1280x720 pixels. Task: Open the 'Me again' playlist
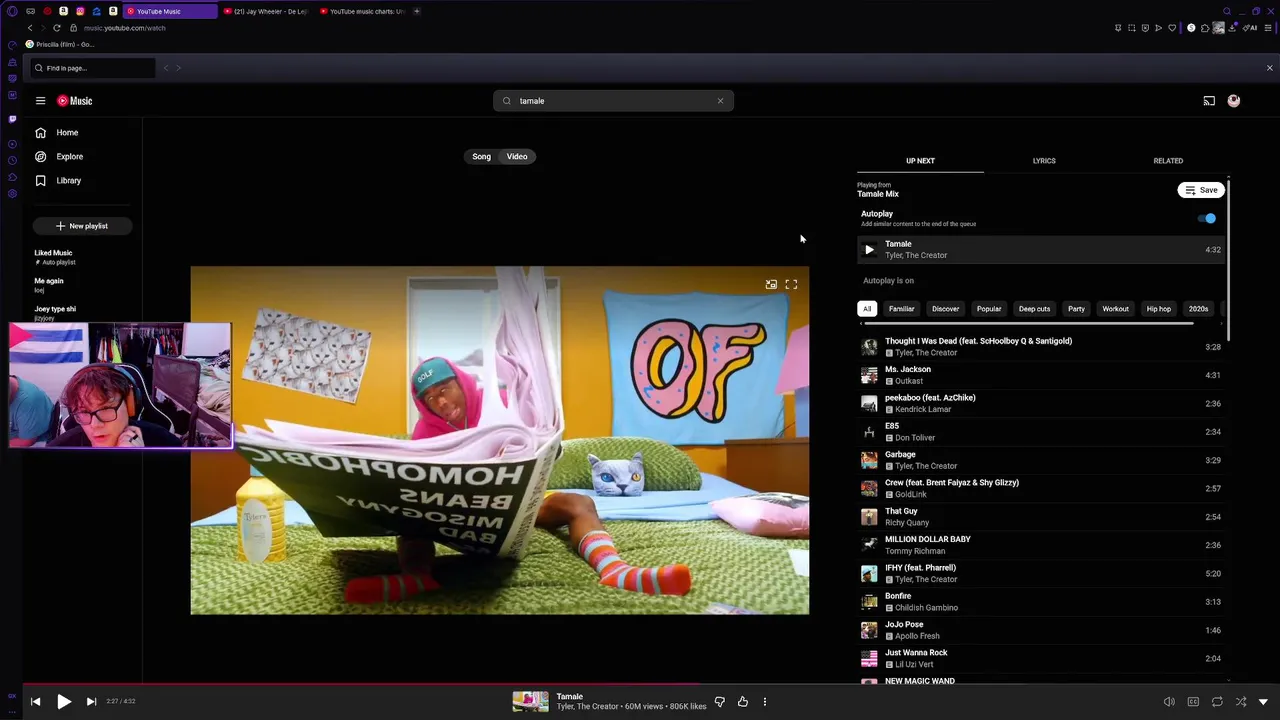49,285
